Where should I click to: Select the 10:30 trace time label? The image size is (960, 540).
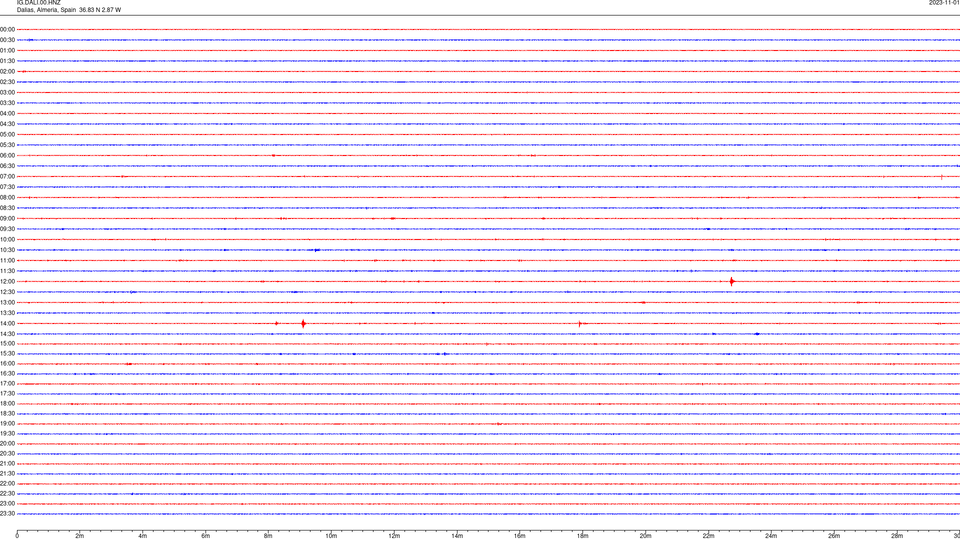tap(7, 250)
